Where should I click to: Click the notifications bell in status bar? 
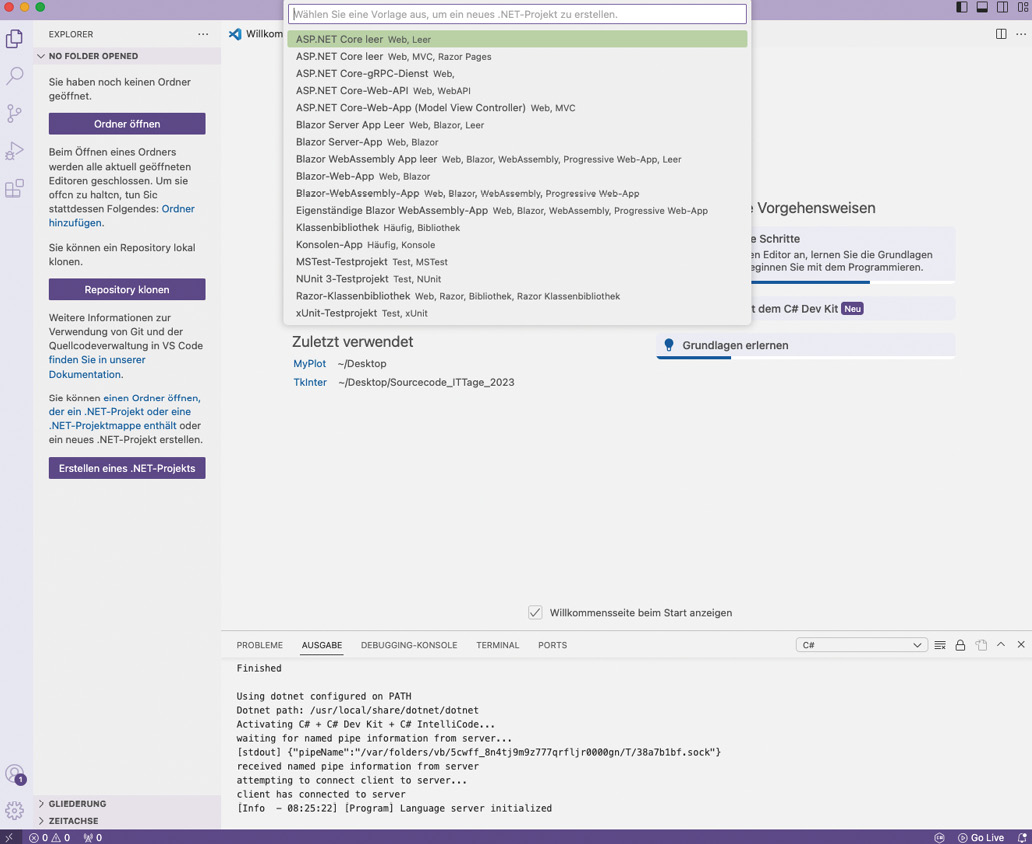[x=1022, y=837]
